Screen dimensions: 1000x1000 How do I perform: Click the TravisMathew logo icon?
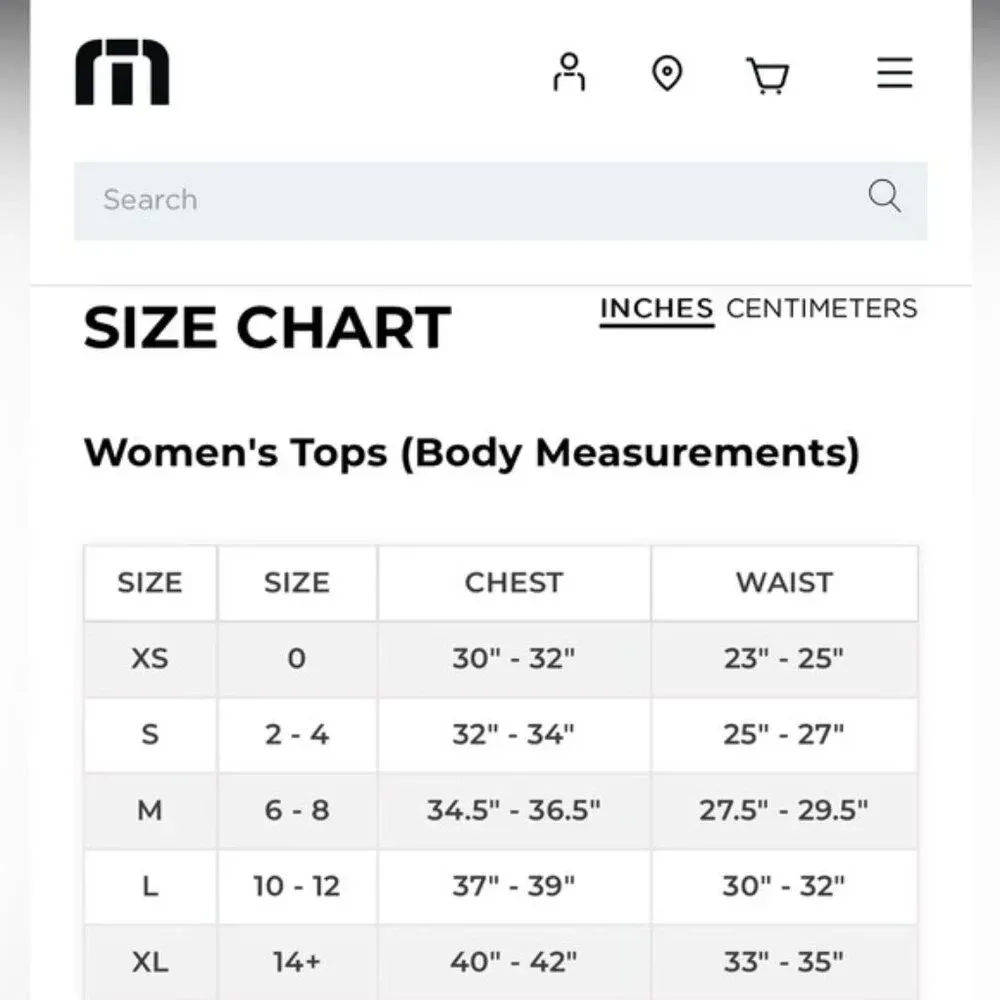click(x=122, y=73)
